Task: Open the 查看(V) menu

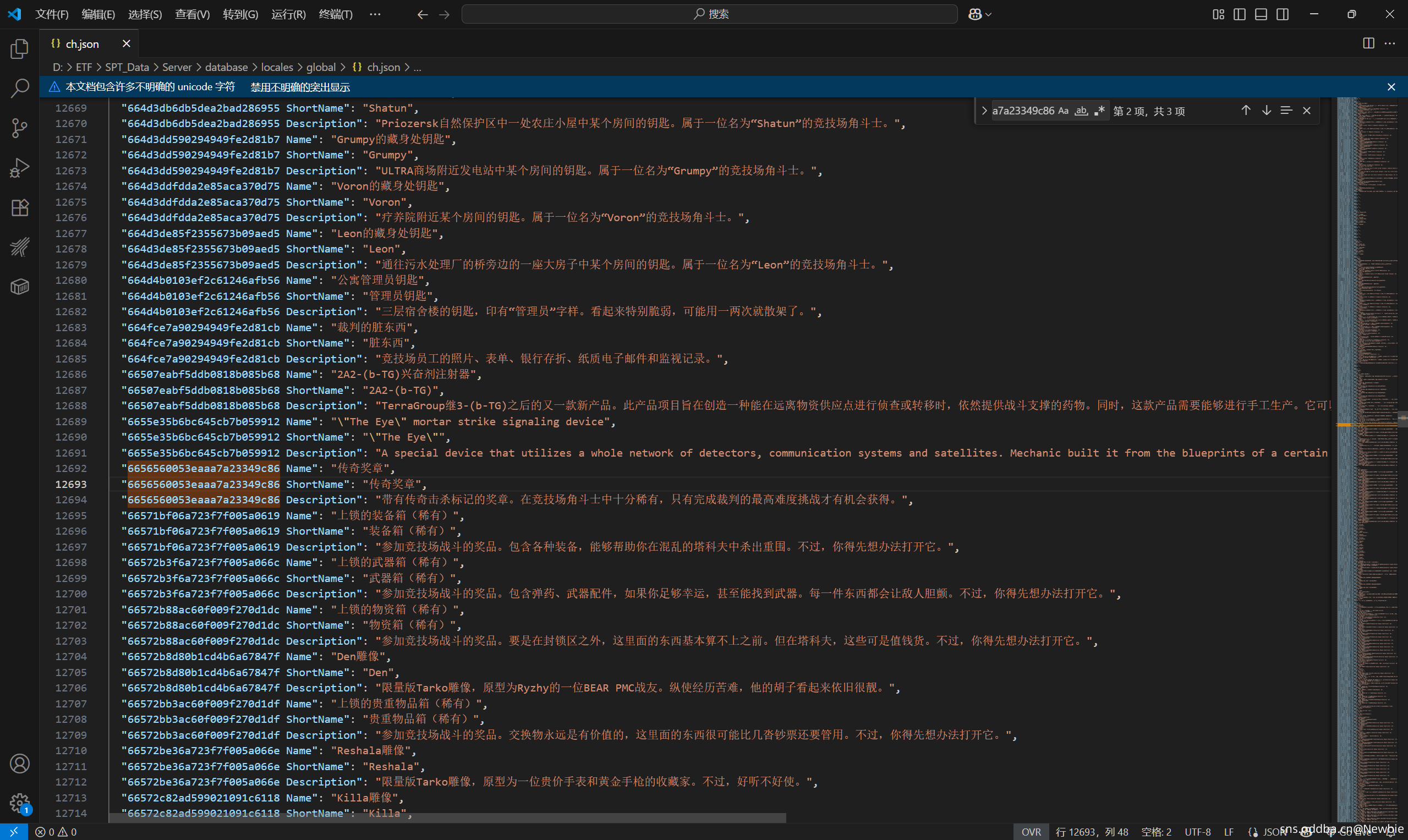Action: (192, 14)
